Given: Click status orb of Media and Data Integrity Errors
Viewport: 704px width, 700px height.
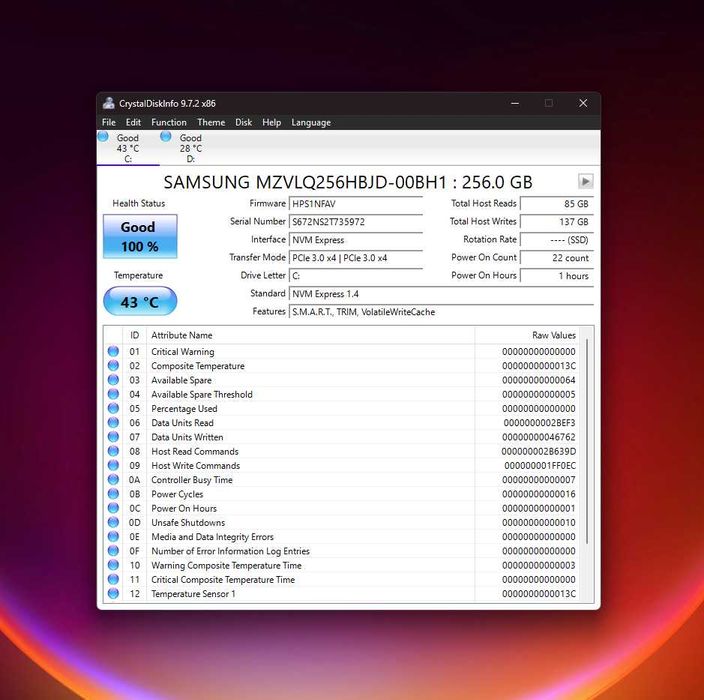Looking at the screenshot, I should click(113, 537).
